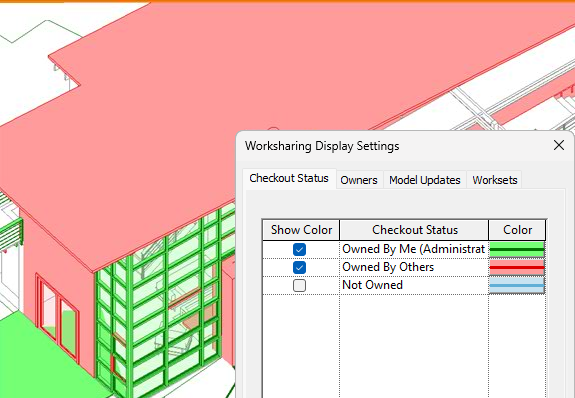Click the green Owned By Me color swatch
Image resolution: width=575 pixels, height=398 pixels.
pos(517,249)
